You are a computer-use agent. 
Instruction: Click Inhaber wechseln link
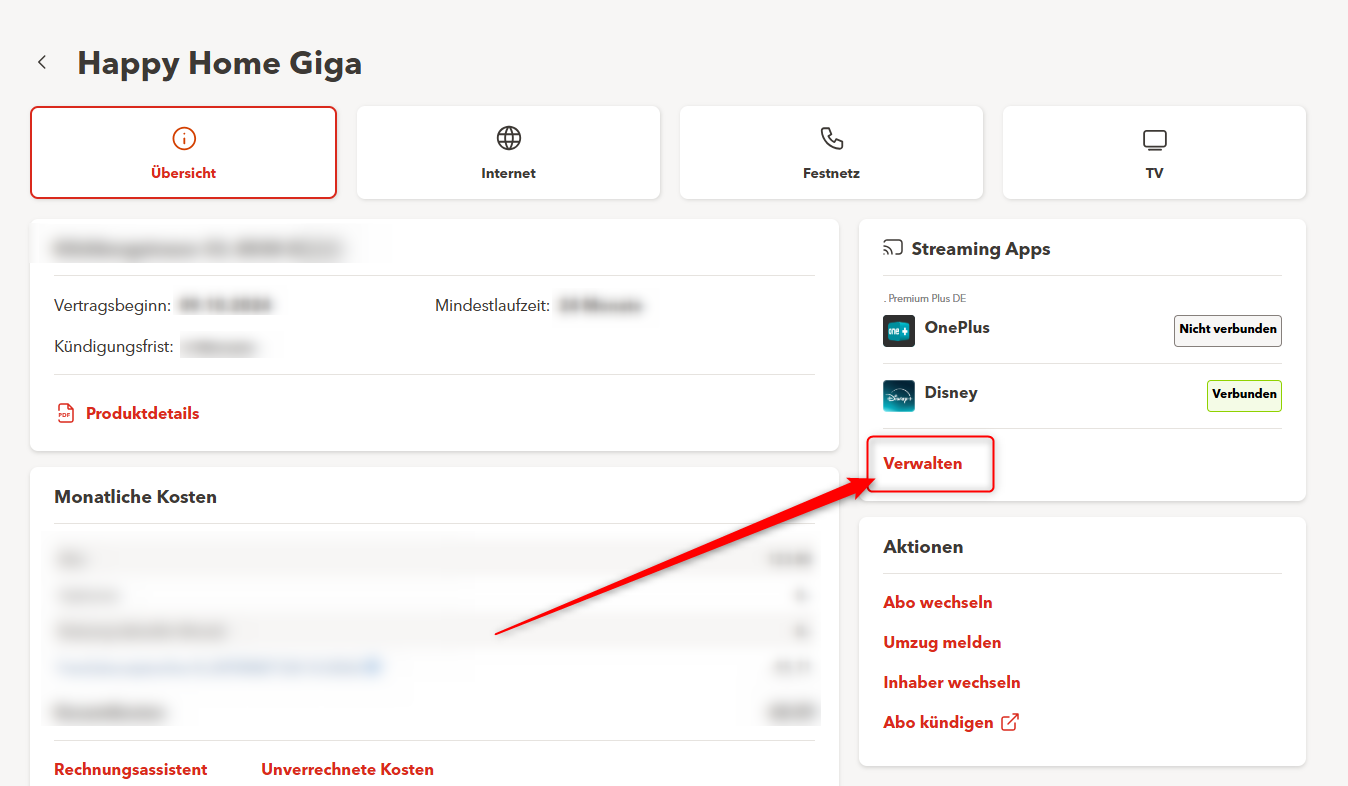click(x=951, y=682)
